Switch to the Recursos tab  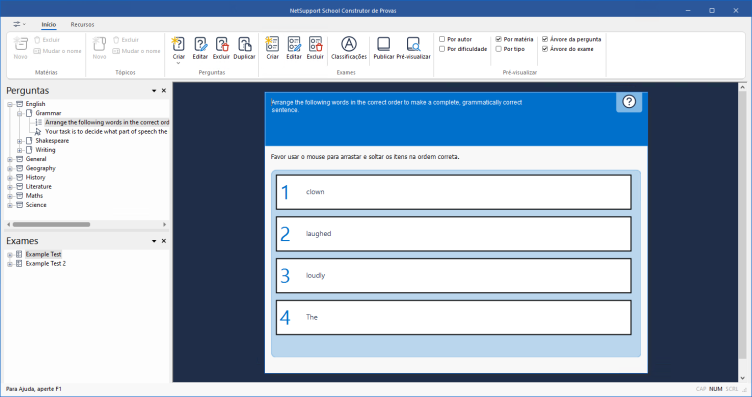pyautogui.click(x=82, y=24)
